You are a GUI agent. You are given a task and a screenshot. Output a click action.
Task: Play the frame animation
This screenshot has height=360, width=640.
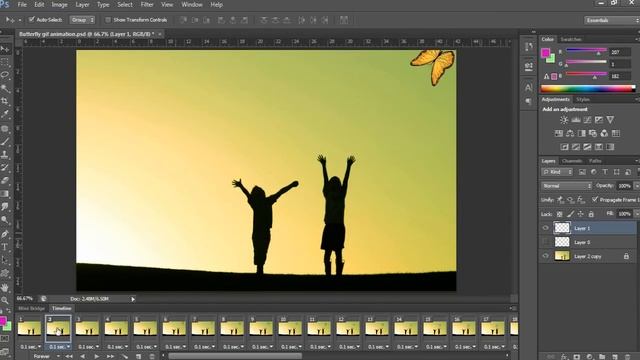tap(96, 356)
